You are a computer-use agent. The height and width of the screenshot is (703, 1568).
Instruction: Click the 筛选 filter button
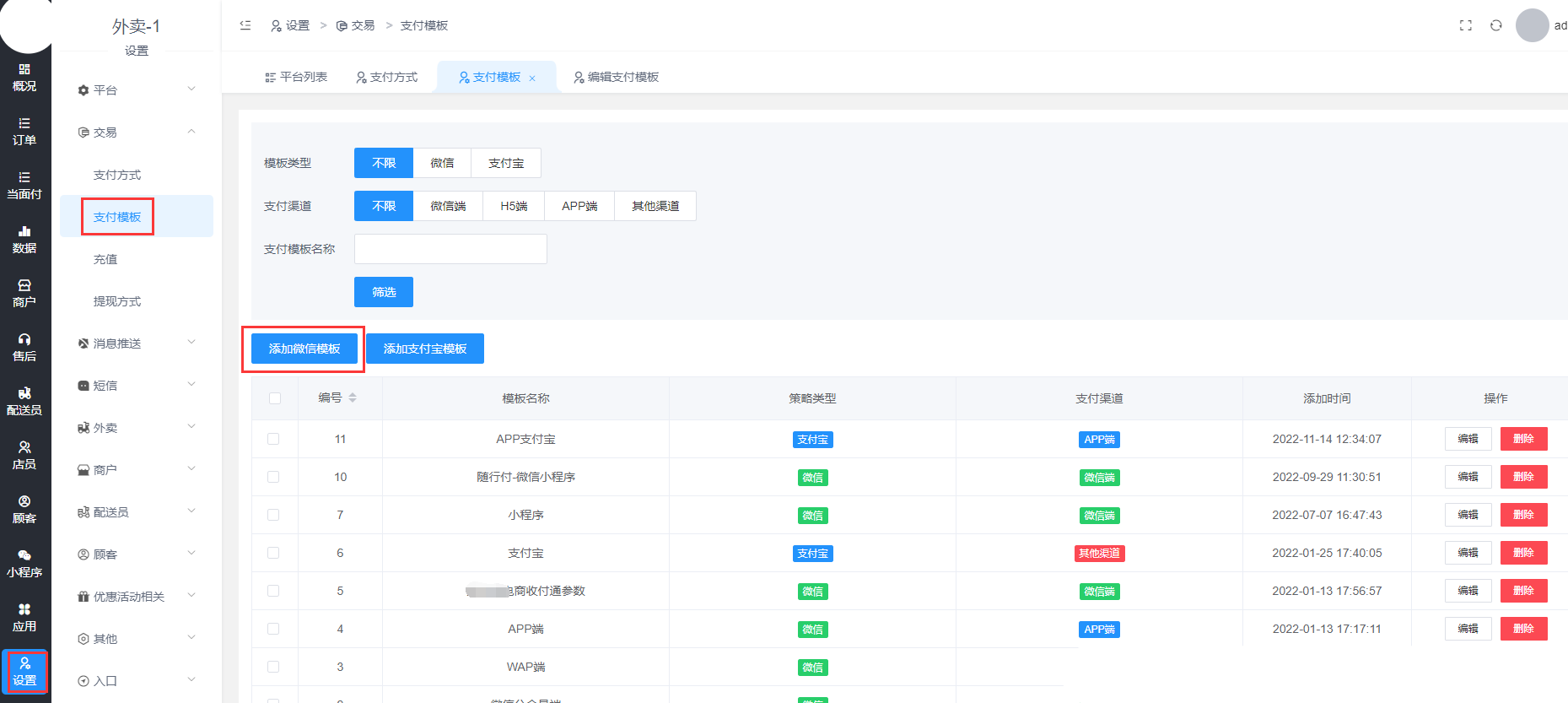click(x=384, y=292)
